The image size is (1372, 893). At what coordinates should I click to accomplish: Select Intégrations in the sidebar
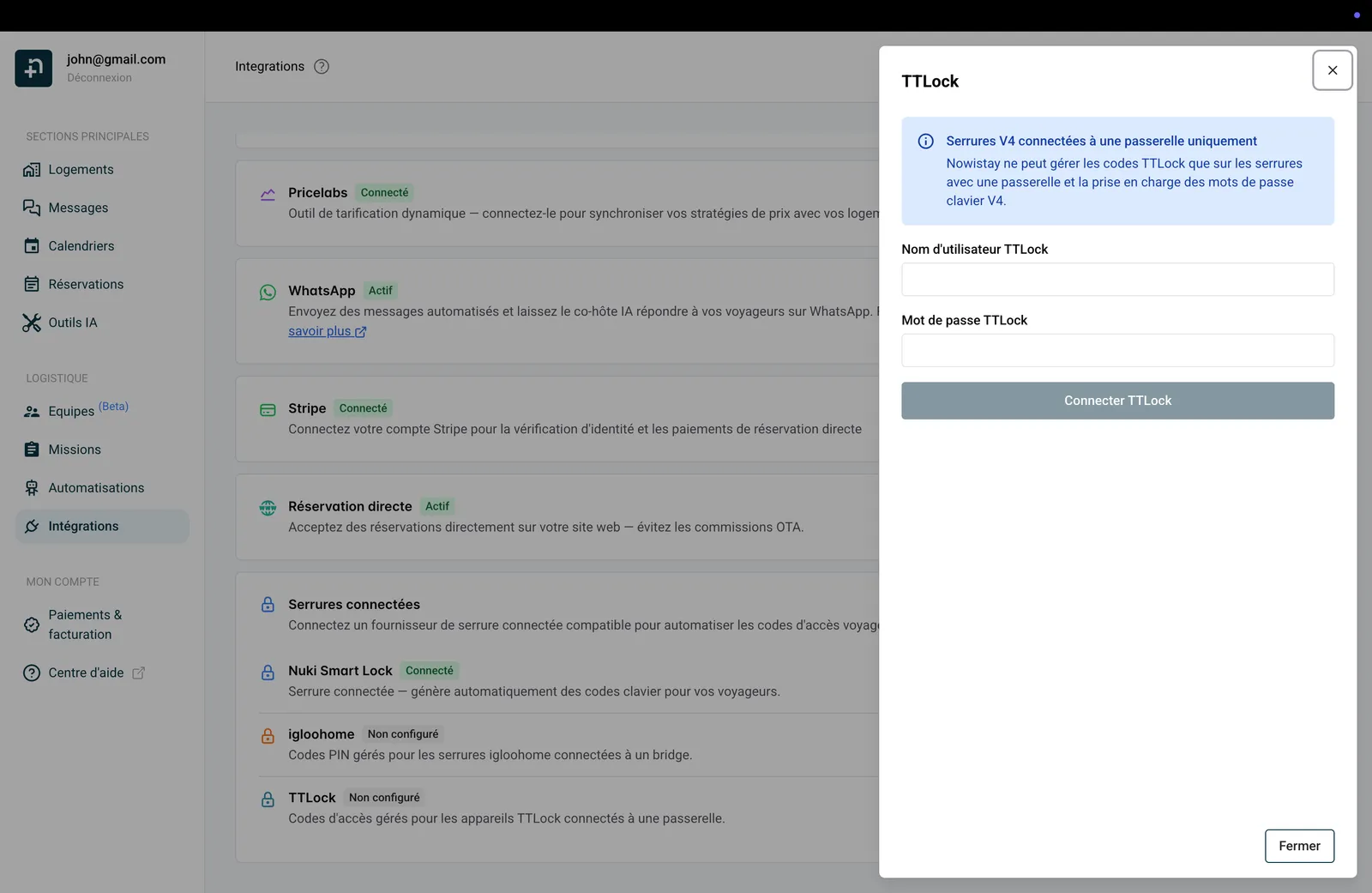point(102,527)
